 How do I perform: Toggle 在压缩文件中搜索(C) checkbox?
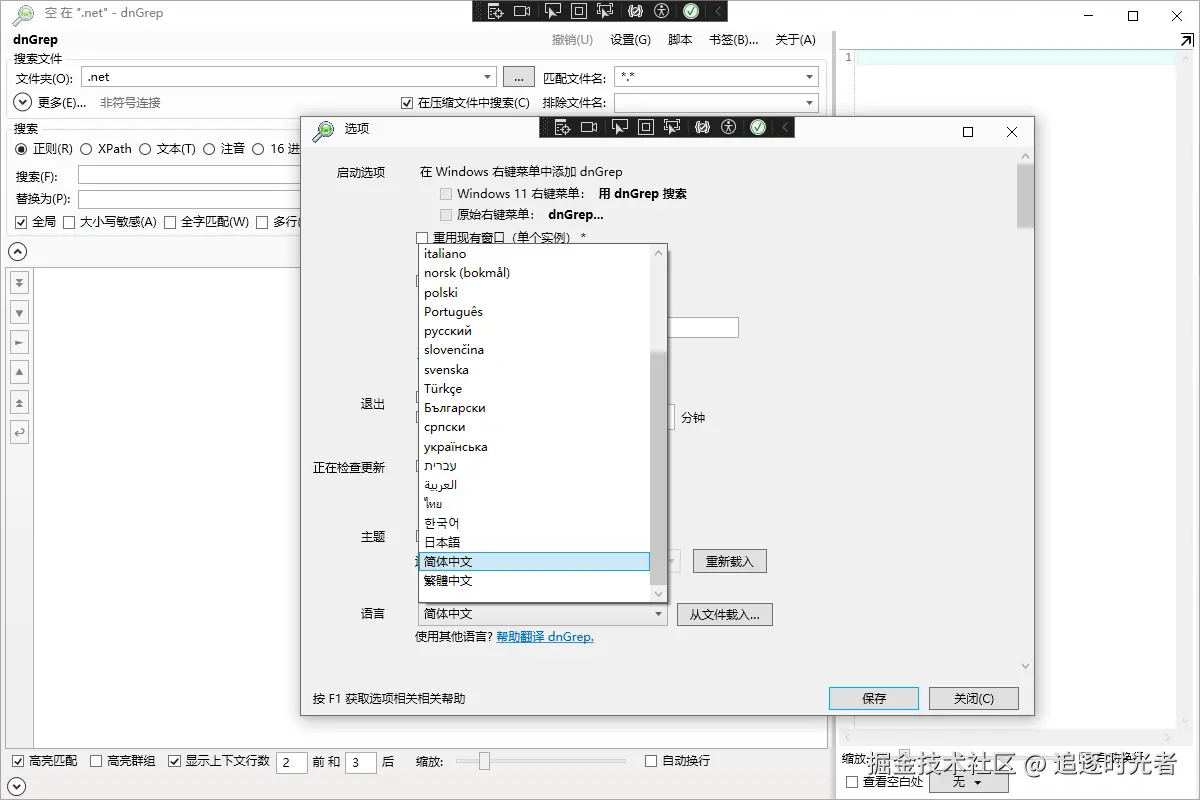407,103
